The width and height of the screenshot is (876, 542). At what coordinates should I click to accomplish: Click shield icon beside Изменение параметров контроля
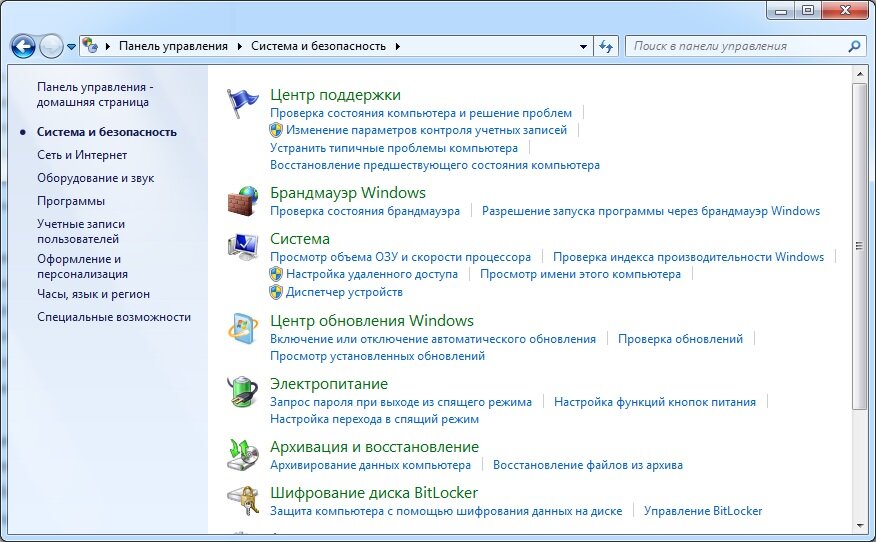[275, 130]
